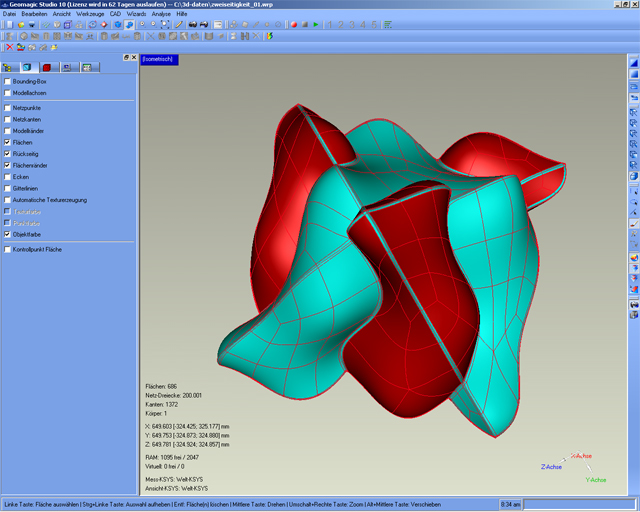Click the colorful sphere icon in right toolbar
This screenshot has width=640, height=512.
[633, 258]
